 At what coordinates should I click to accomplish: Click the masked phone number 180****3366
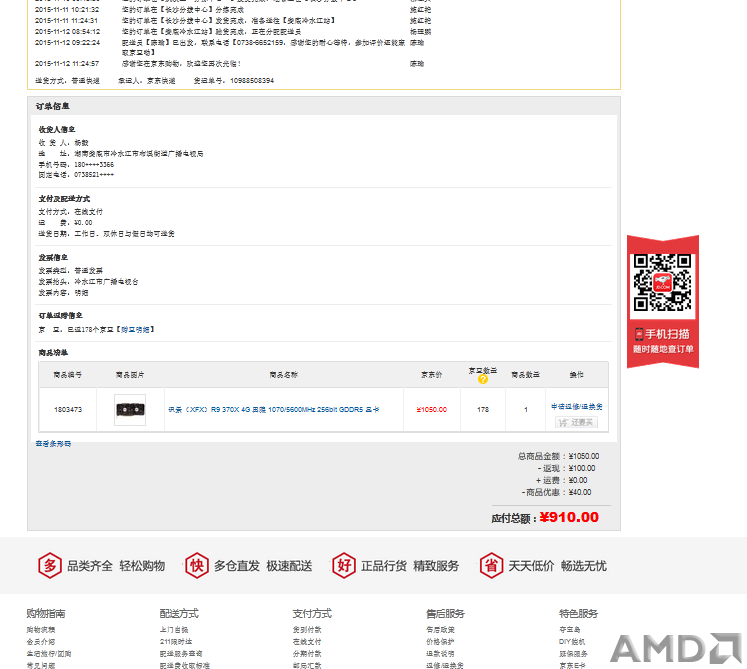click(94, 164)
